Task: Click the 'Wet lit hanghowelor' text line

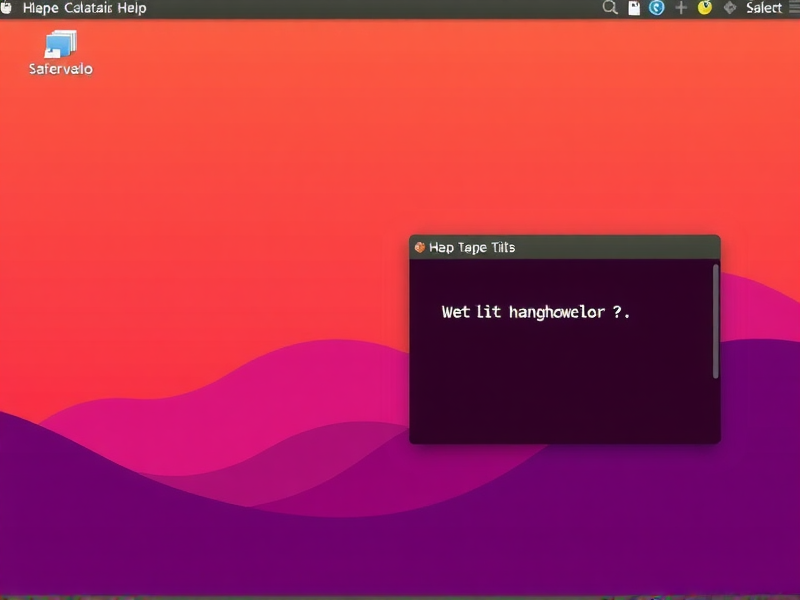Action: click(x=536, y=312)
